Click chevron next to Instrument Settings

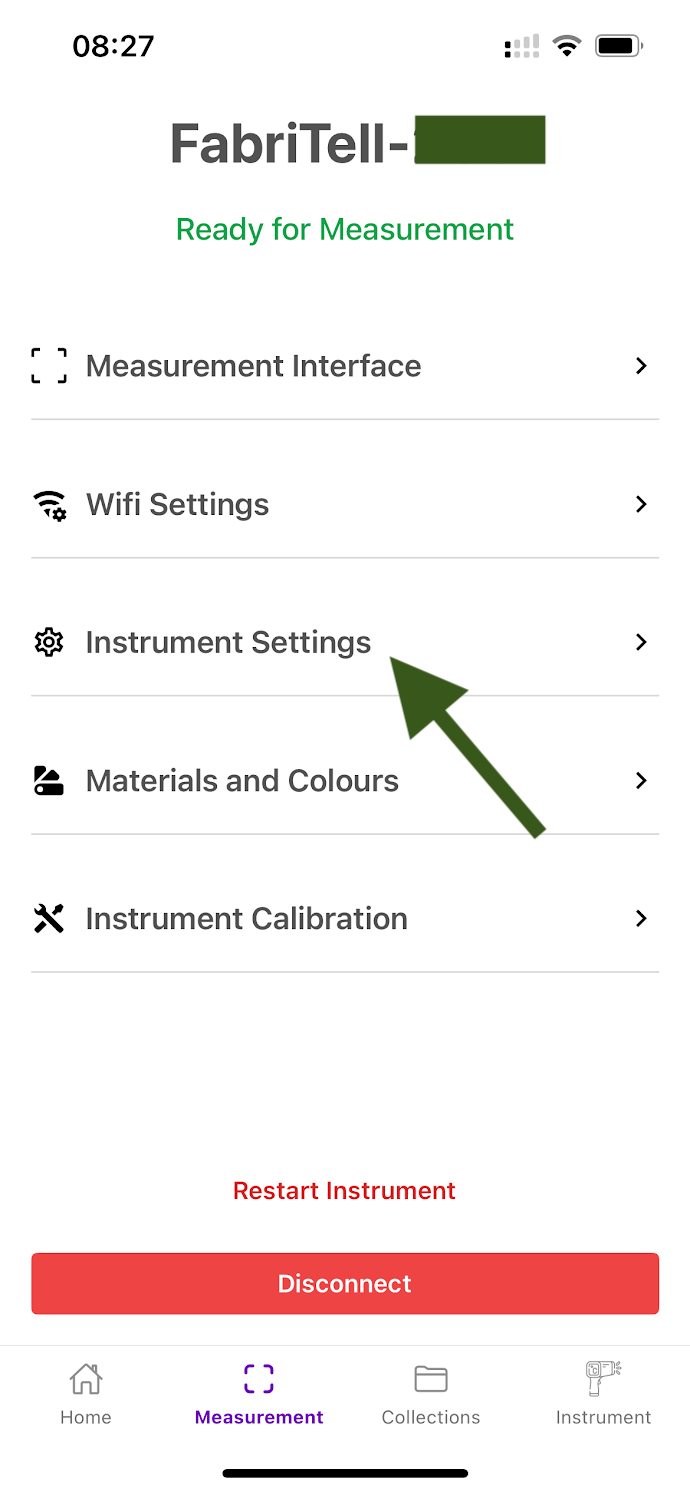[642, 642]
